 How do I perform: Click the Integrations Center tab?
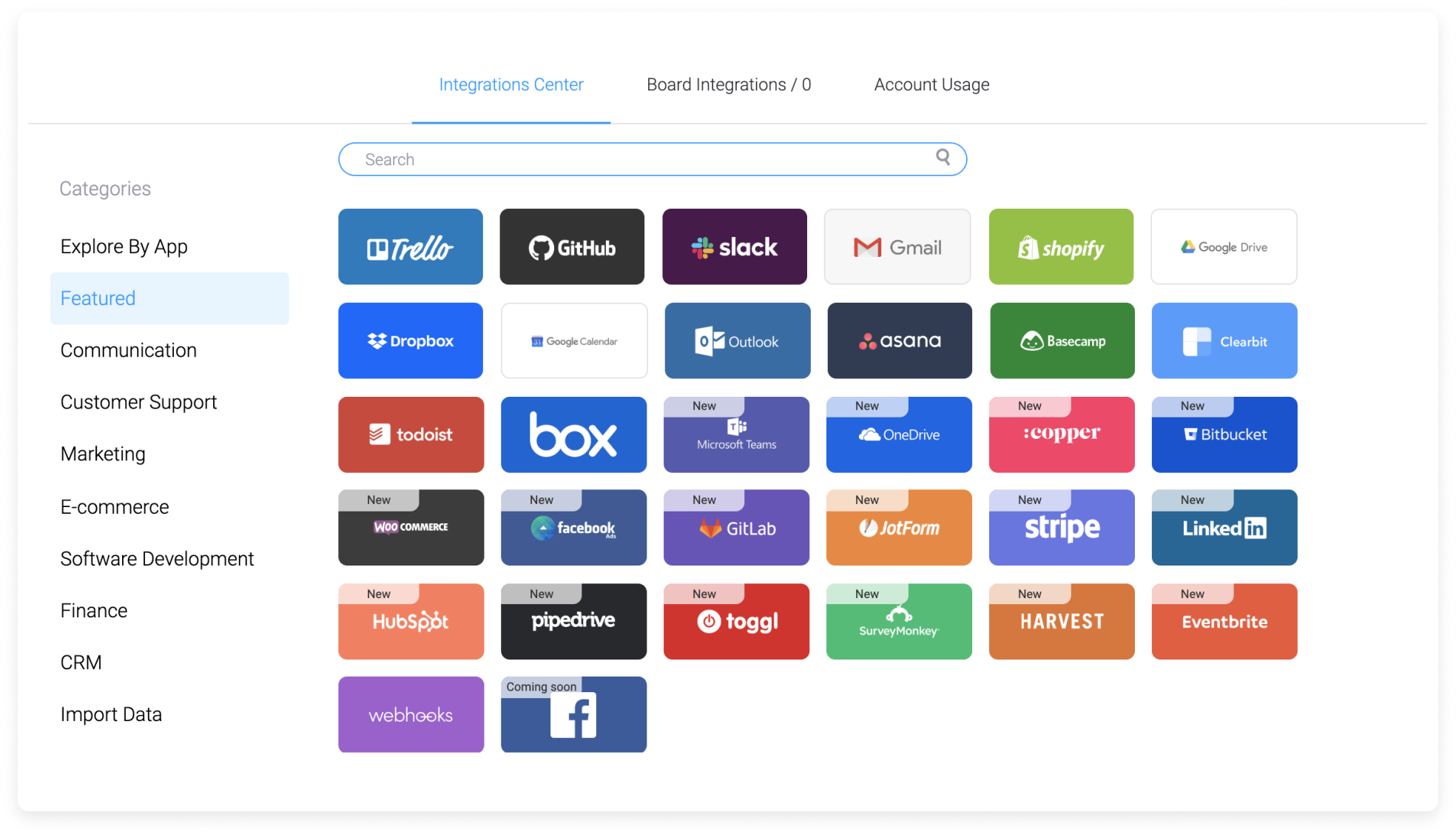[x=511, y=84]
